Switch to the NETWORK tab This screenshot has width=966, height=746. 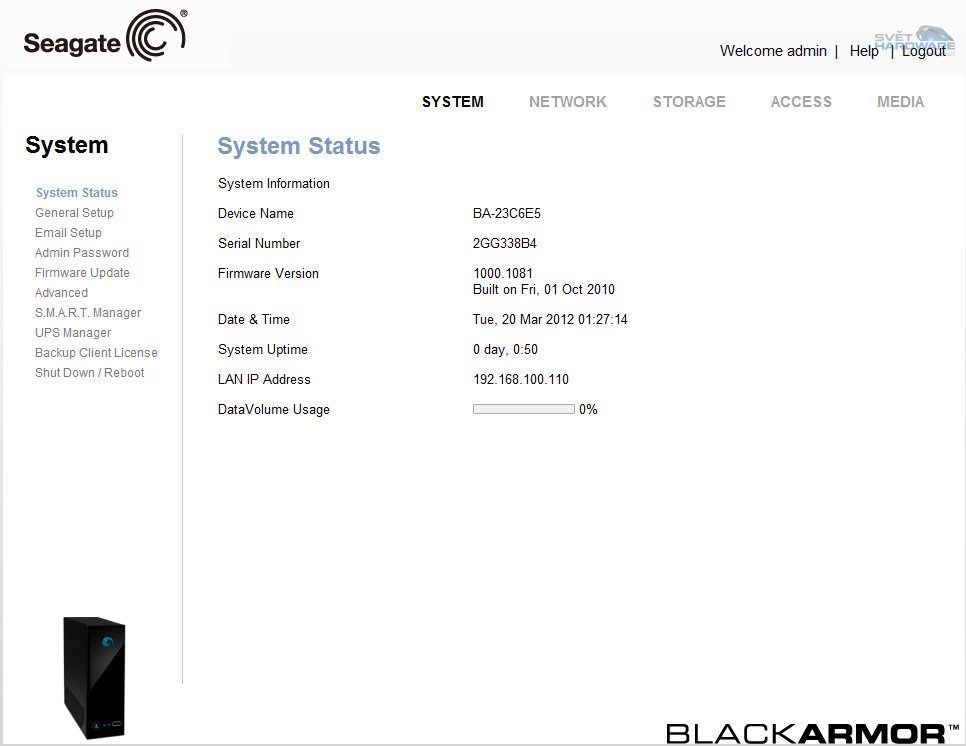[567, 101]
